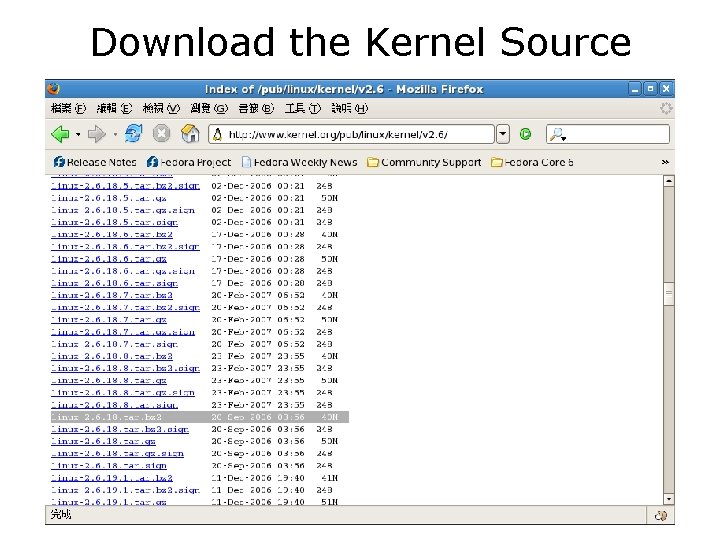Click linux-2.6.18.8.tar.gz.sign link
Screen dimensions: 720x540
point(123,393)
